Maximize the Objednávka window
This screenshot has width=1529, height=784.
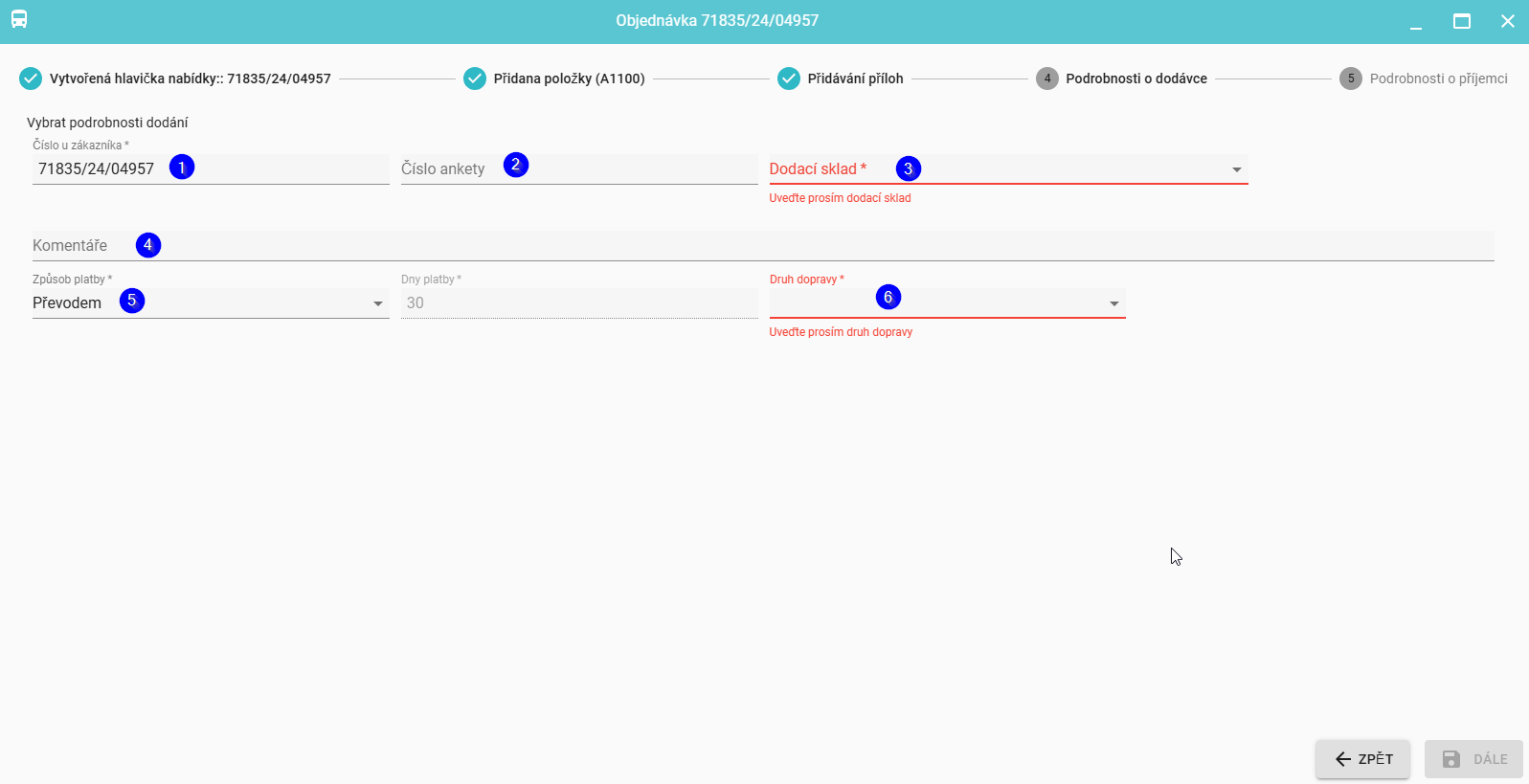pos(1462,21)
